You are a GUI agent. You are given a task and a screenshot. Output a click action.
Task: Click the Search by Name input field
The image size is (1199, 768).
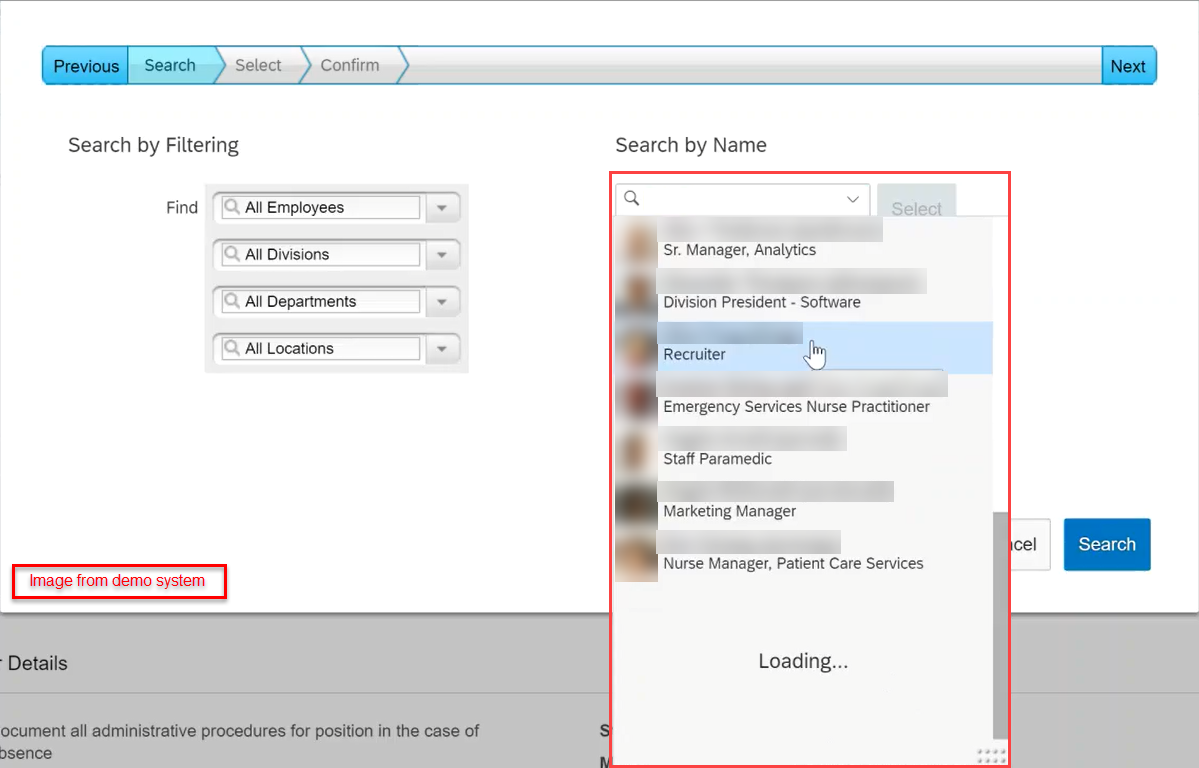[x=742, y=199]
